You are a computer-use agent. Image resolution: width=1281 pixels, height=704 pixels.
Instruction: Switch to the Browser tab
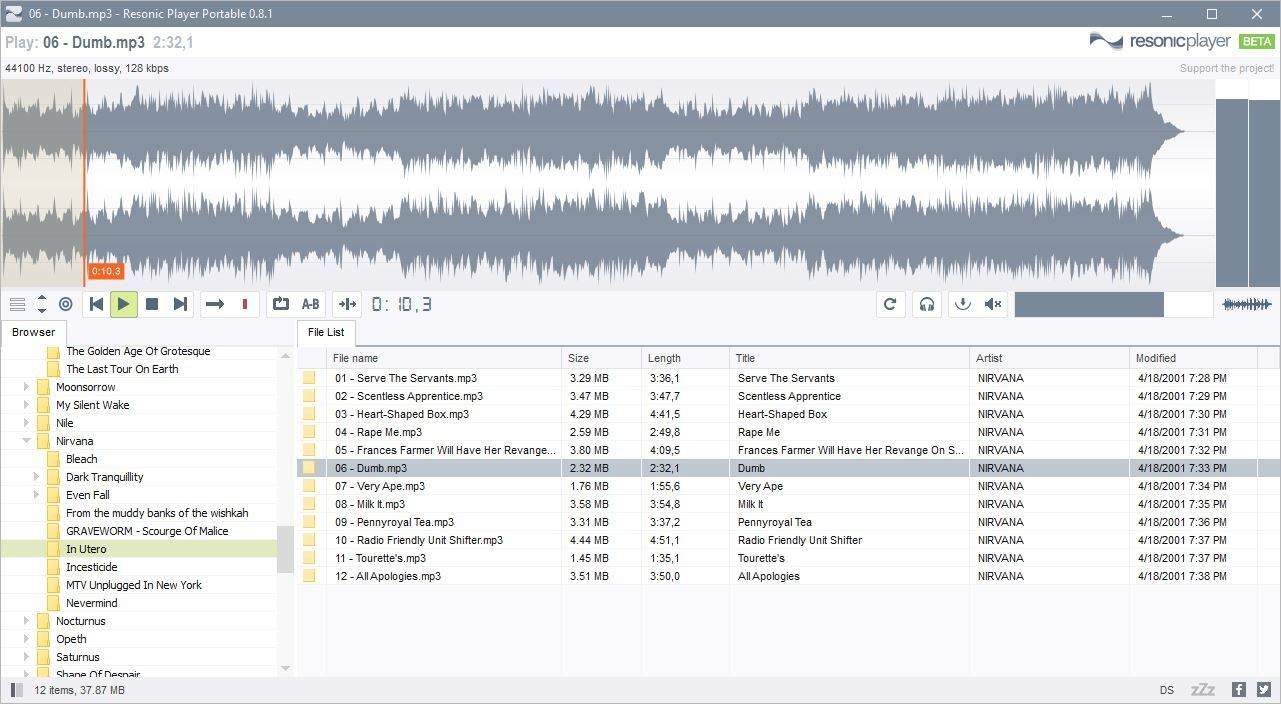pos(34,332)
